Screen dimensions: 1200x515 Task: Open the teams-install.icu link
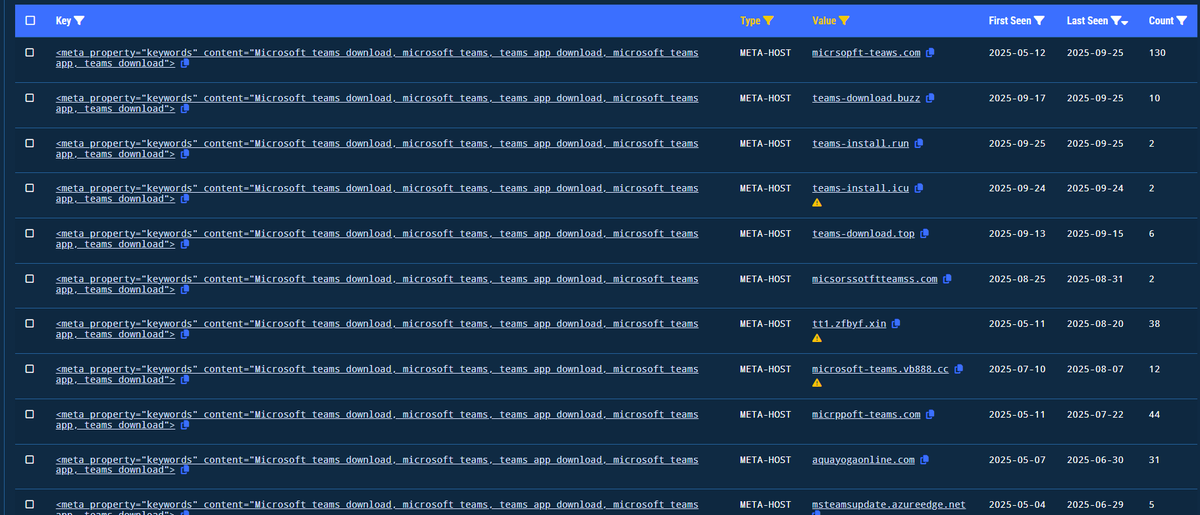(x=860, y=188)
